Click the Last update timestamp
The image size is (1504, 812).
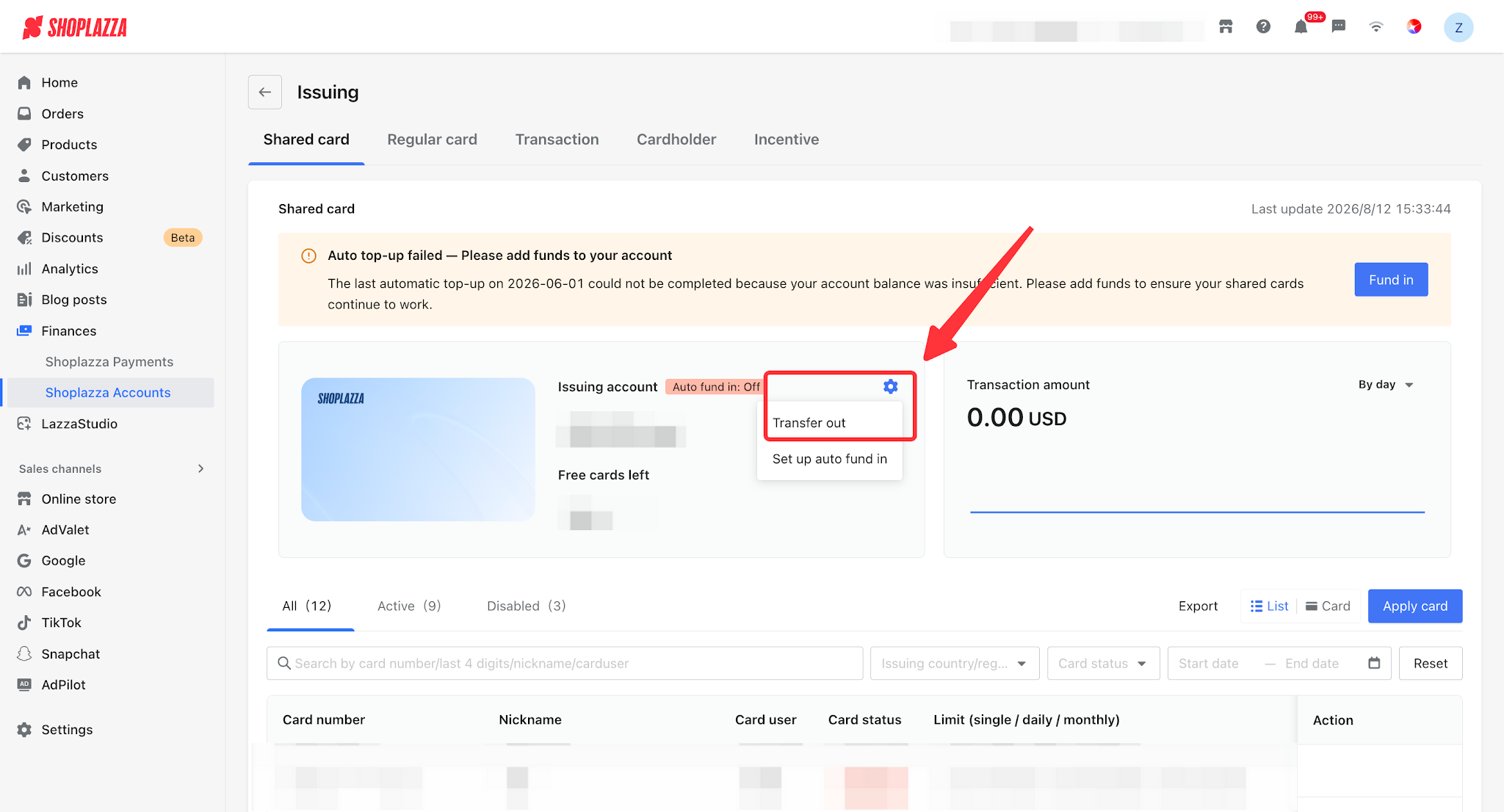(1351, 209)
